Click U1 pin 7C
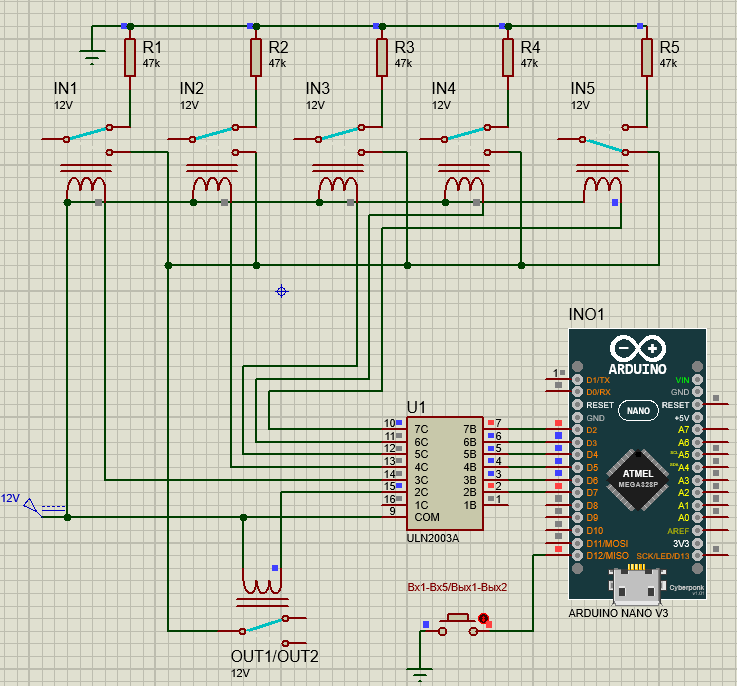The image size is (737, 686). tap(395, 429)
